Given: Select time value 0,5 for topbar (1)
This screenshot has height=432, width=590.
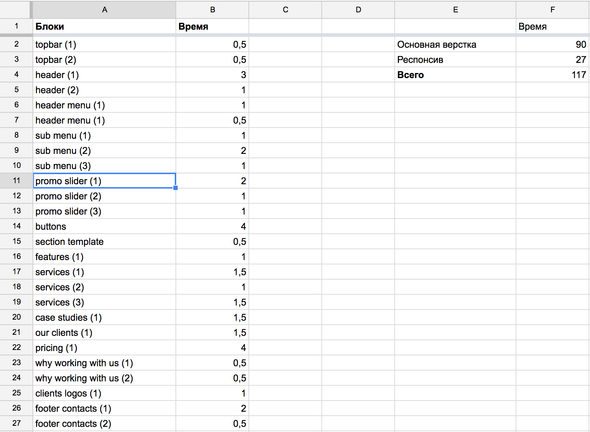Looking at the screenshot, I should click(x=212, y=44).
